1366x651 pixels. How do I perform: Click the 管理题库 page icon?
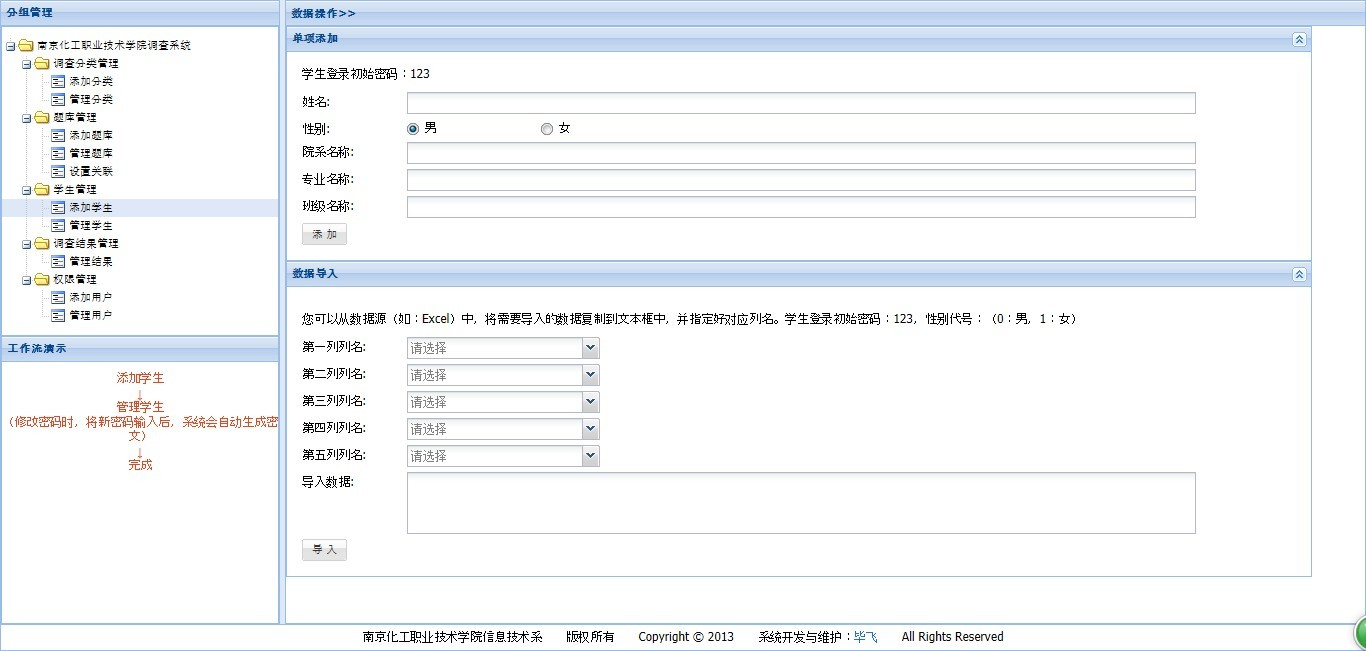[58, 154]
